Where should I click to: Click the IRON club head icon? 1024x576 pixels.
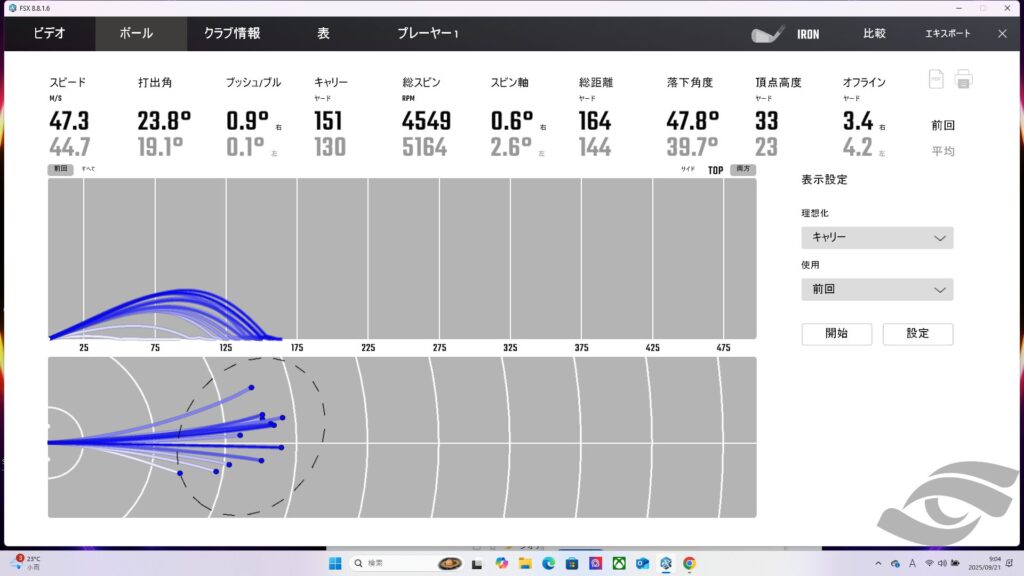point(768,34)
